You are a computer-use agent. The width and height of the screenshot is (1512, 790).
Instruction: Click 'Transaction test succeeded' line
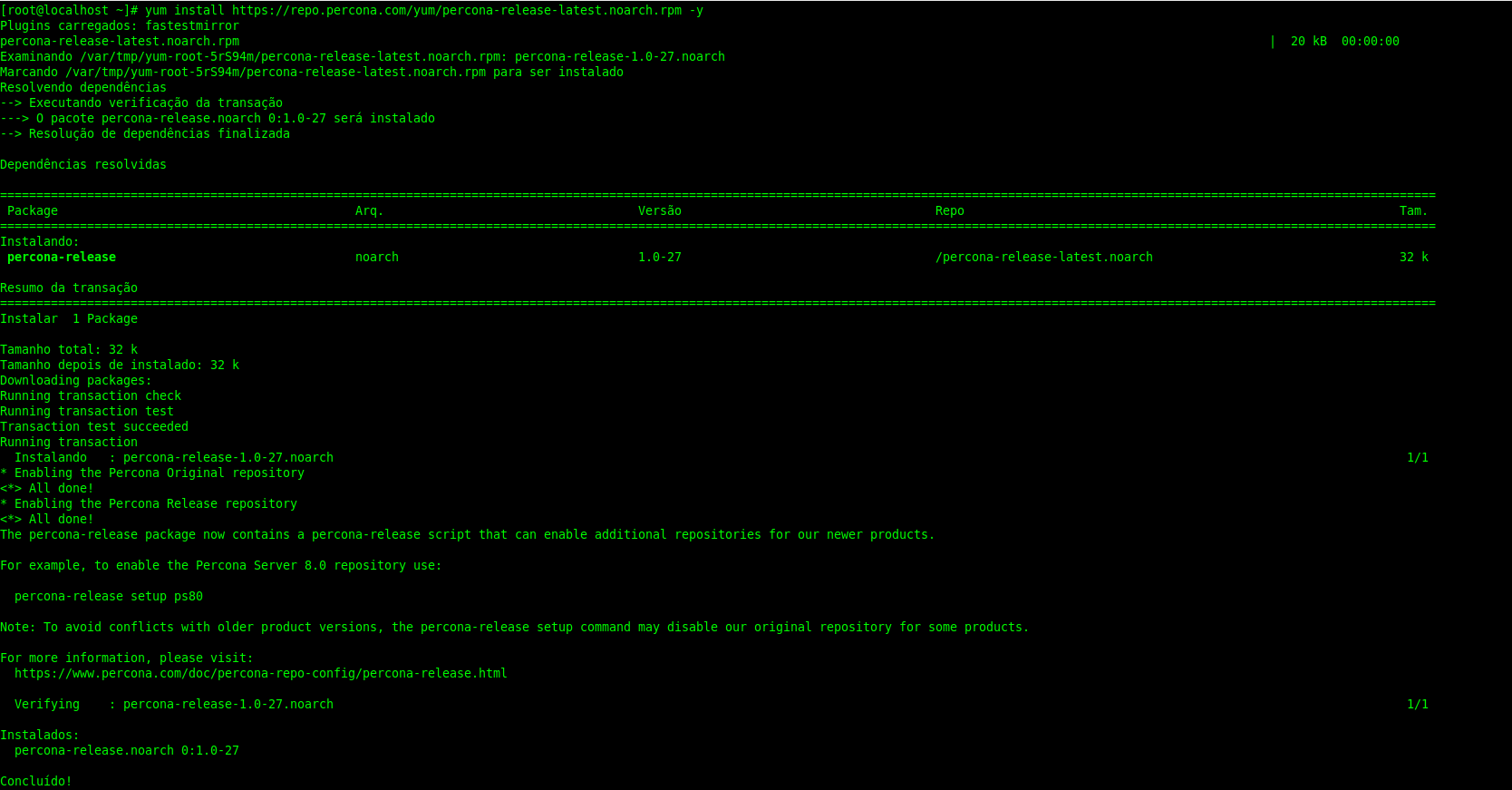point(94,426)
